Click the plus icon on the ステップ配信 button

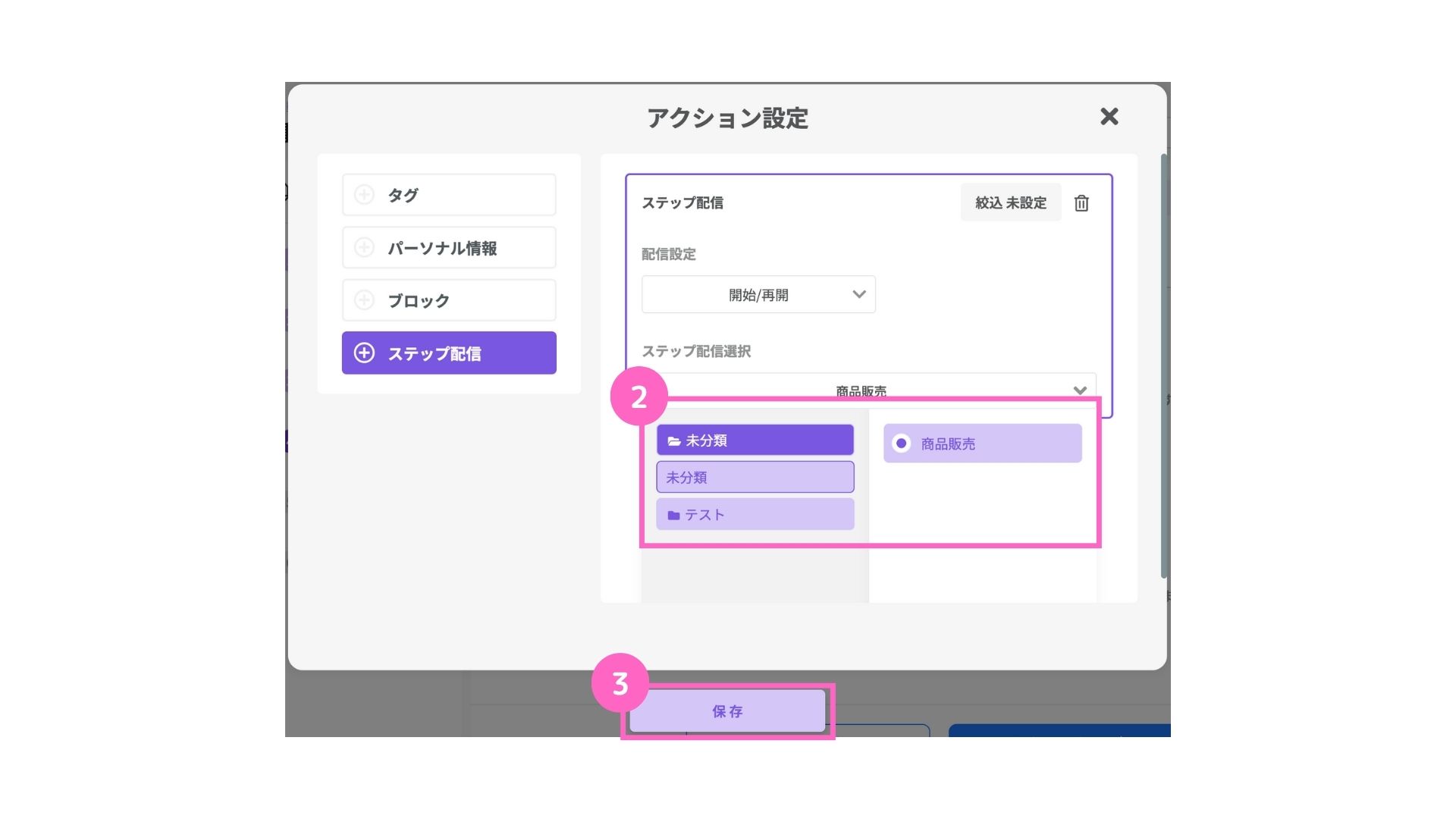tap(364, 353)
